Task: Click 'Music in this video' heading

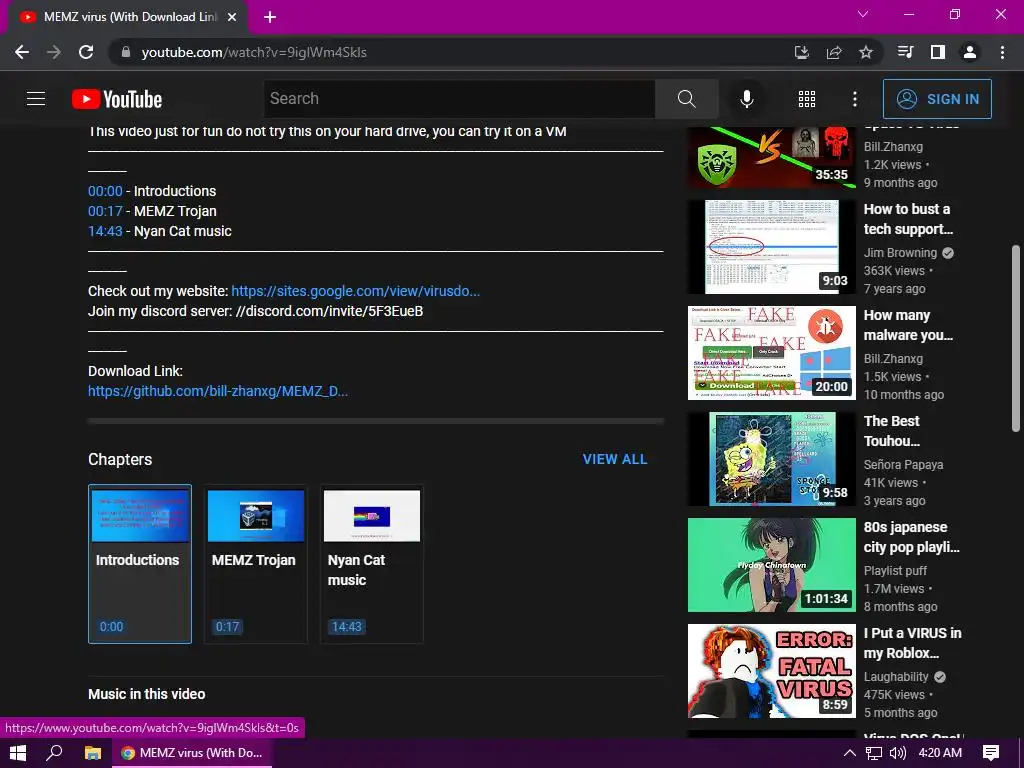Action: [146, 694]
